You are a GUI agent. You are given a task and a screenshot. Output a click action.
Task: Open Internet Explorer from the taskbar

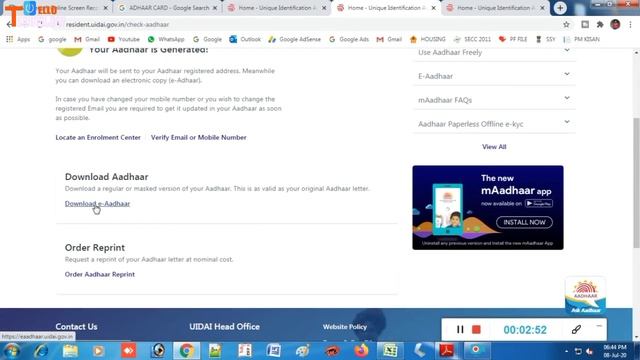click(41, 351)
